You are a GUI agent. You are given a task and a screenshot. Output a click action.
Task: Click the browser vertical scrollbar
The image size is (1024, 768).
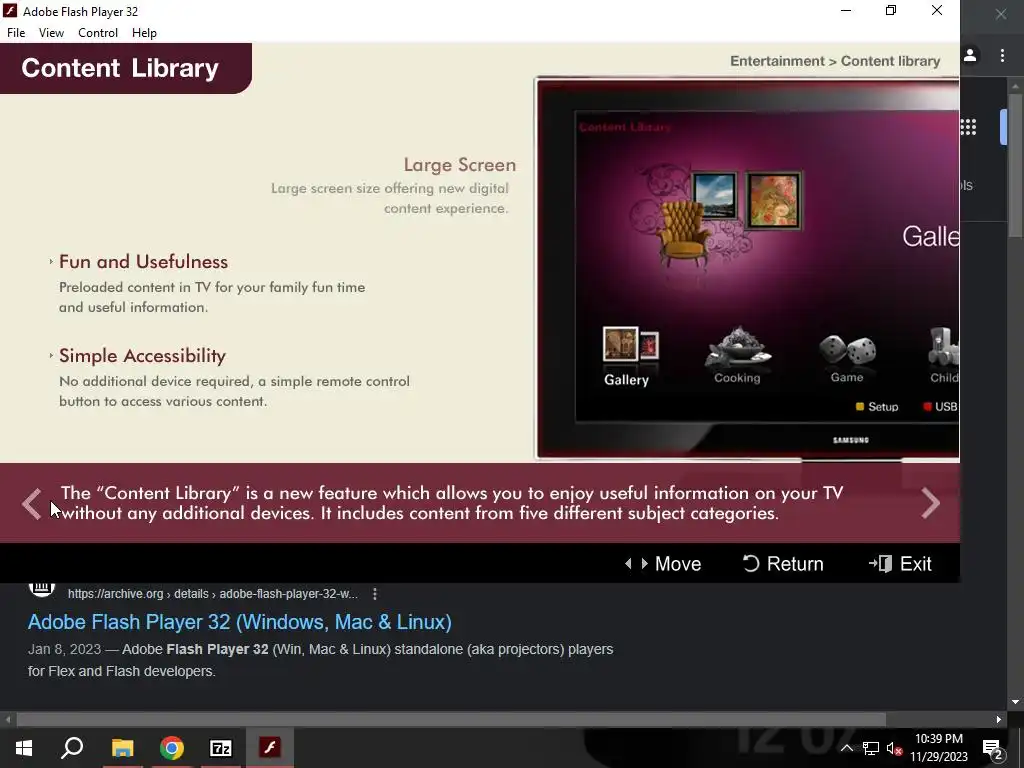click(1015, 166)
